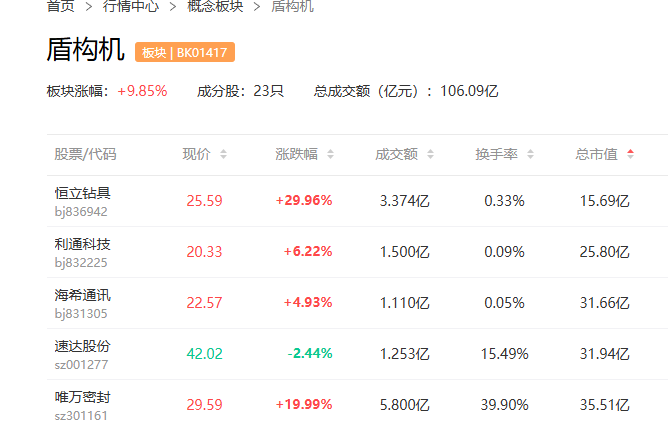Click turnover rate 39.90%
The image size is (668, 429).
504,405
